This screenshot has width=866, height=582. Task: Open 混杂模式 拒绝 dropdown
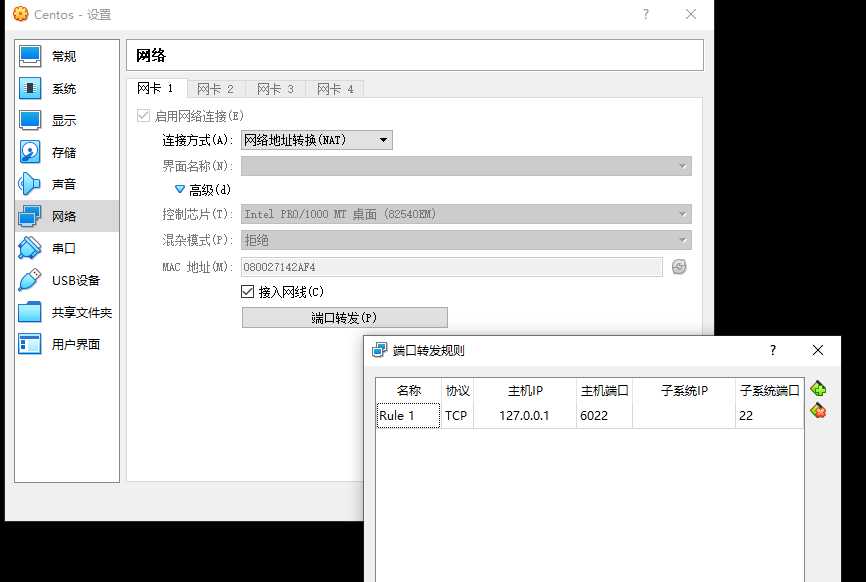466,240
